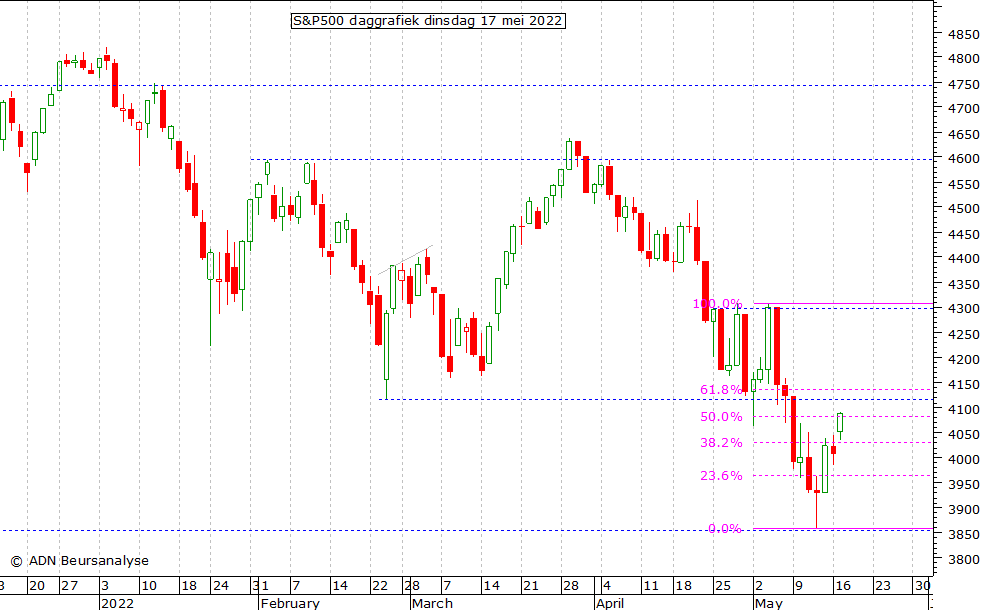The height and width of the screenshot is (610, 984).
Task: Select the 100.0% Fibonacci retracement label
Action: pyautogui.click(x=717, y=304)
